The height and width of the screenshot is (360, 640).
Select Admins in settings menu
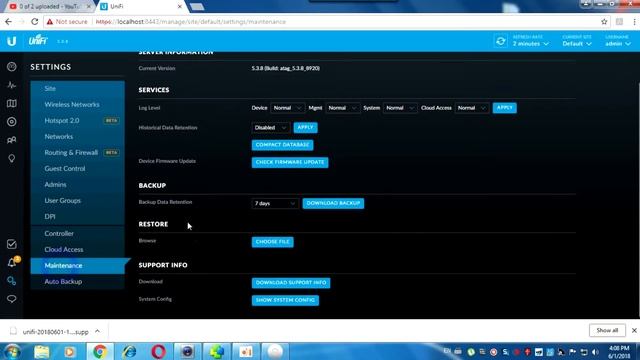pos(78,184)
